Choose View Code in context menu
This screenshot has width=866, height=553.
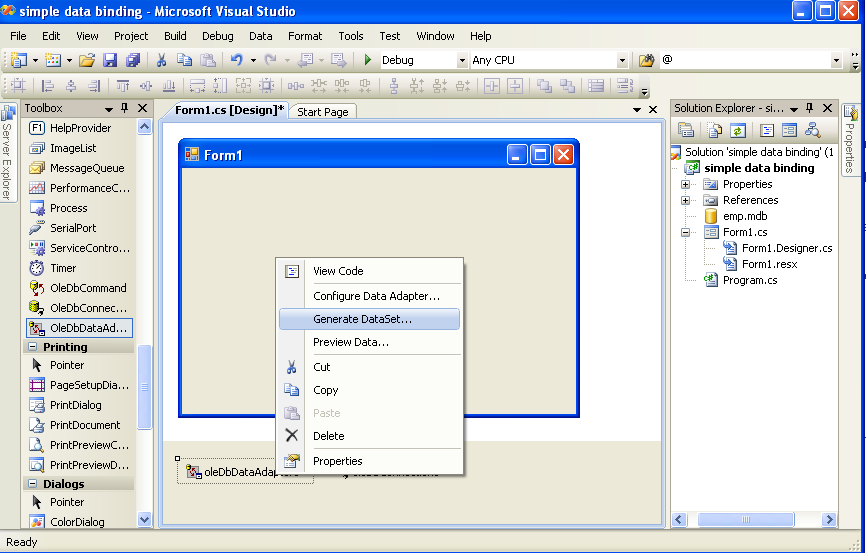[x=369, y=271]
